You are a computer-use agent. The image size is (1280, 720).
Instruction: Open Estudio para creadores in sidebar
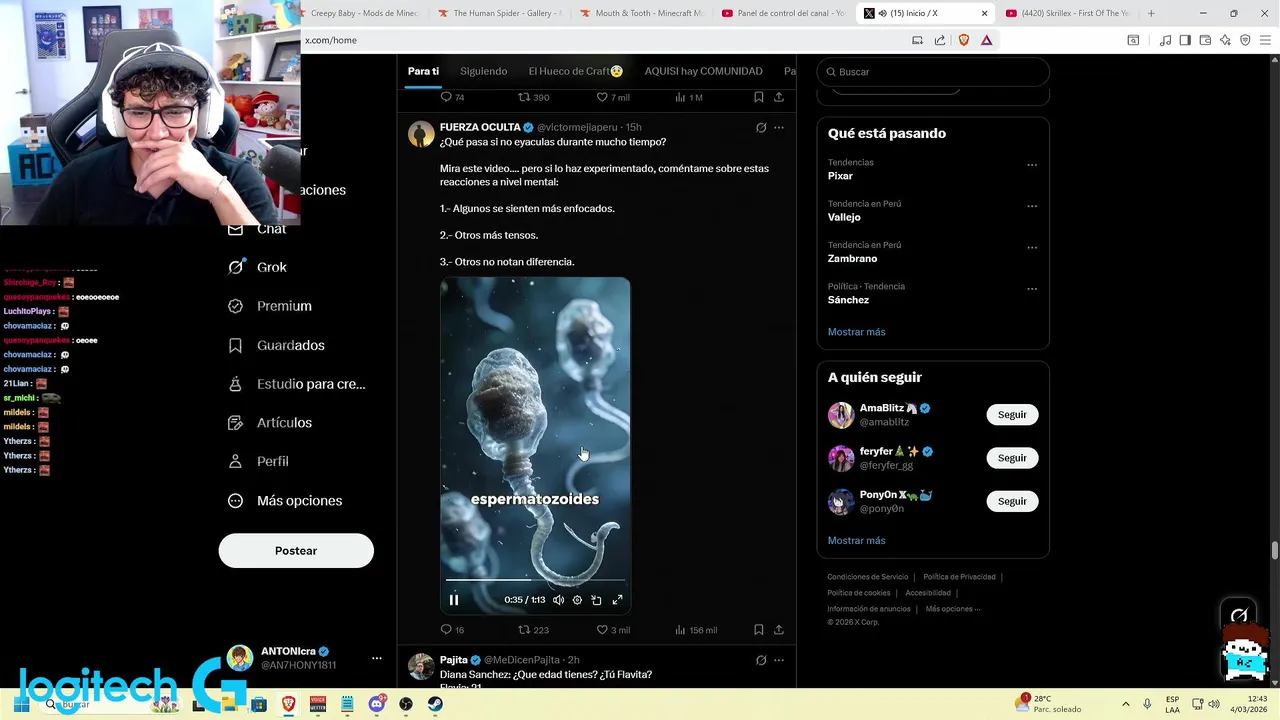297,384
